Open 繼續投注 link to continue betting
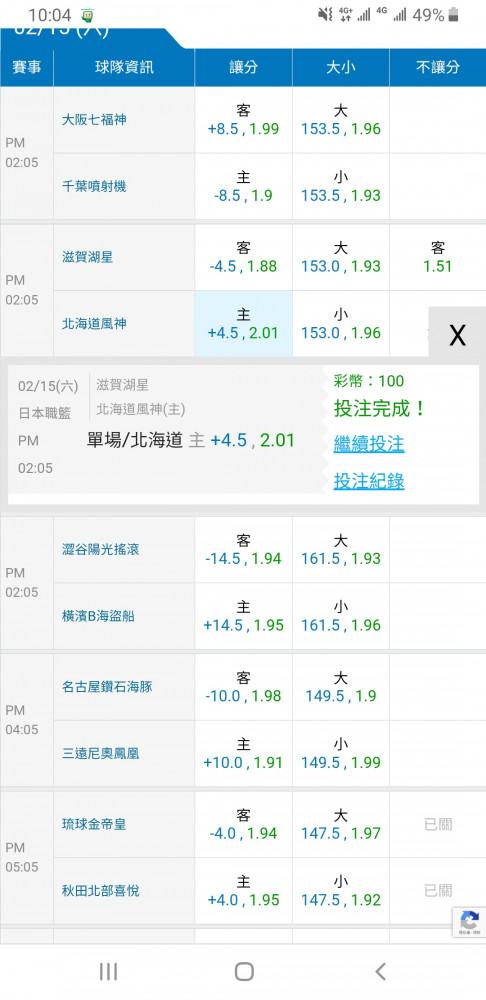Viewport: 486px width, 1000px height. tap(369, 444)
